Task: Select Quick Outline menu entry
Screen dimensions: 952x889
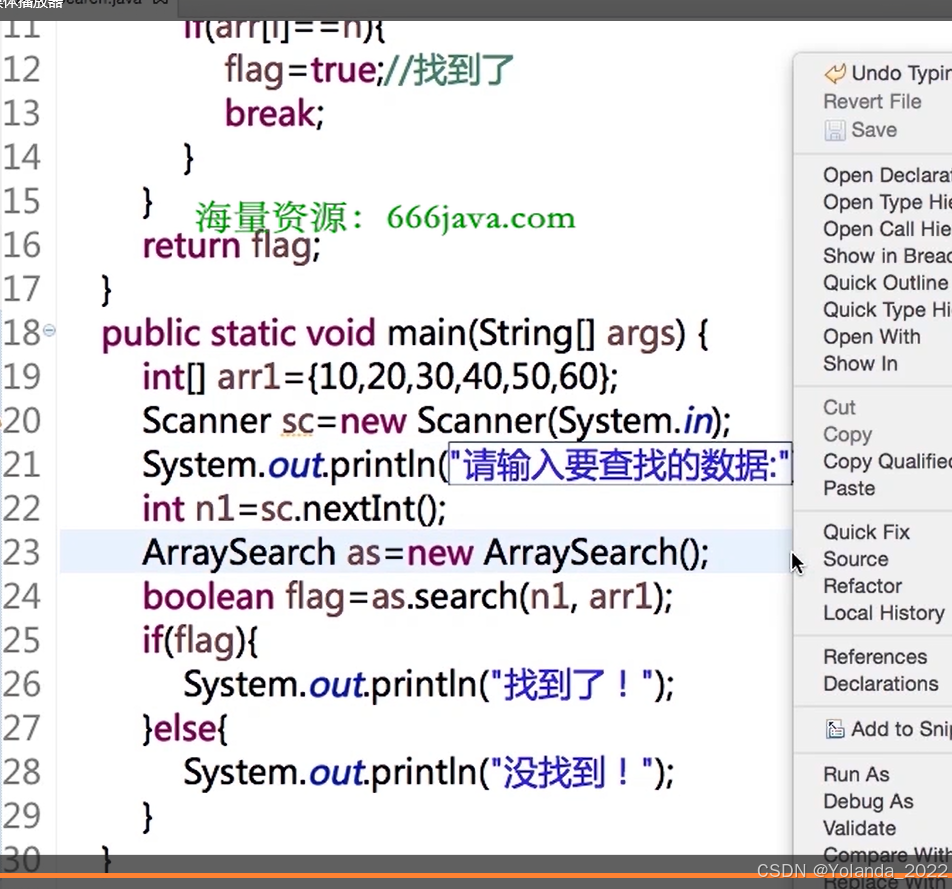Action: (885, 282)
